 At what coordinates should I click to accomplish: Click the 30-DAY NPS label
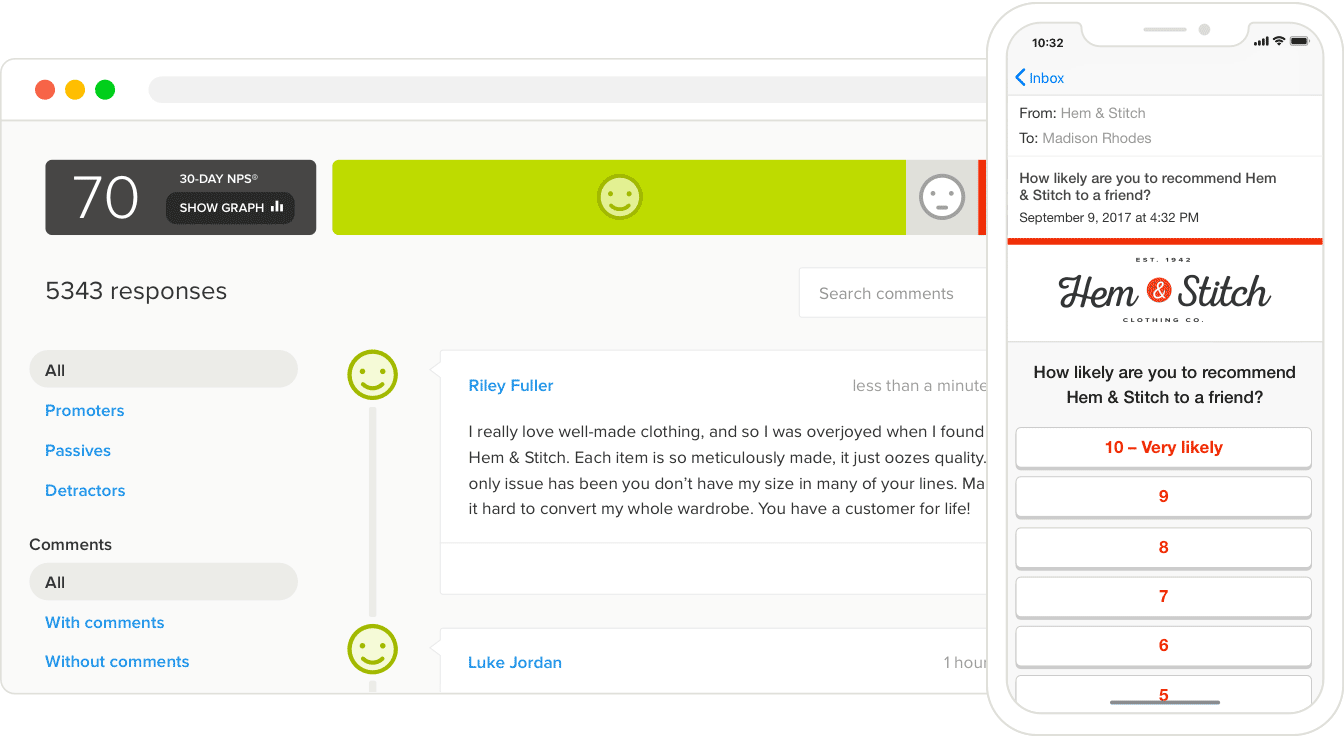[218, 179]
